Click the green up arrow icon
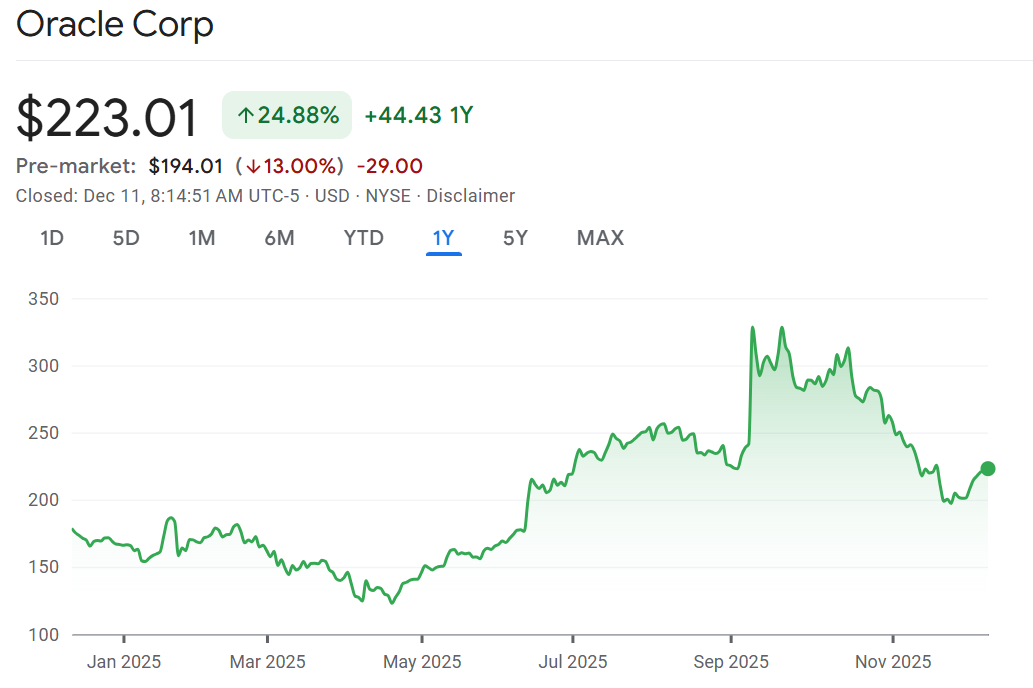The width and height of the screenshot is (1033, 688). point(245,116)
